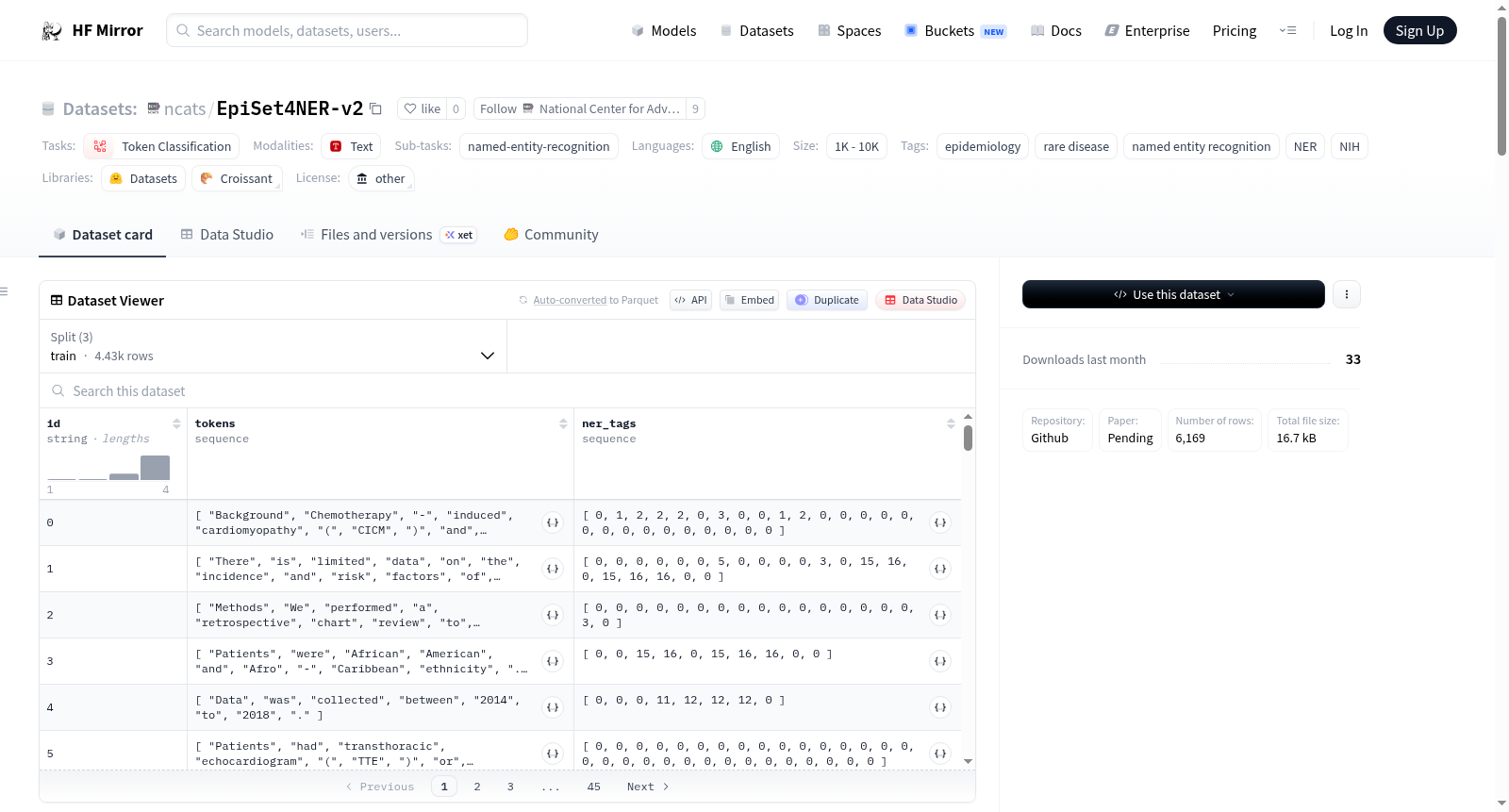Click the Embed button
1509x812 pixels.
click(x=749, y=300)
